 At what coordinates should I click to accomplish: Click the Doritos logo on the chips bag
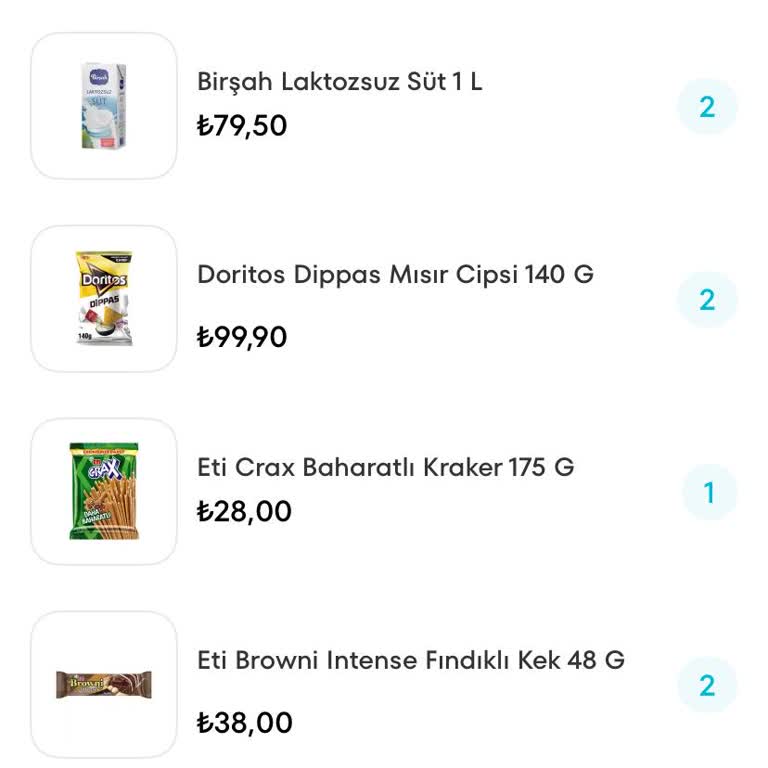103,275
